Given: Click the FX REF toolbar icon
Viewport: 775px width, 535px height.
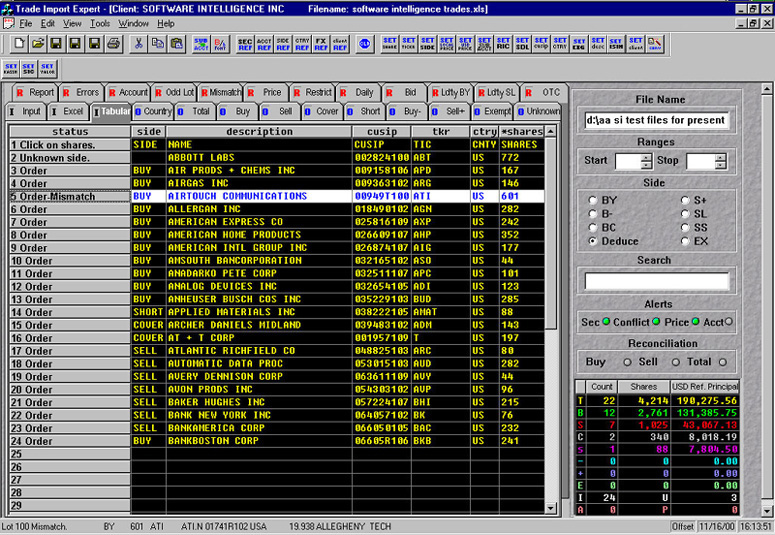Looking at the screenshot, I should point(321,44).
